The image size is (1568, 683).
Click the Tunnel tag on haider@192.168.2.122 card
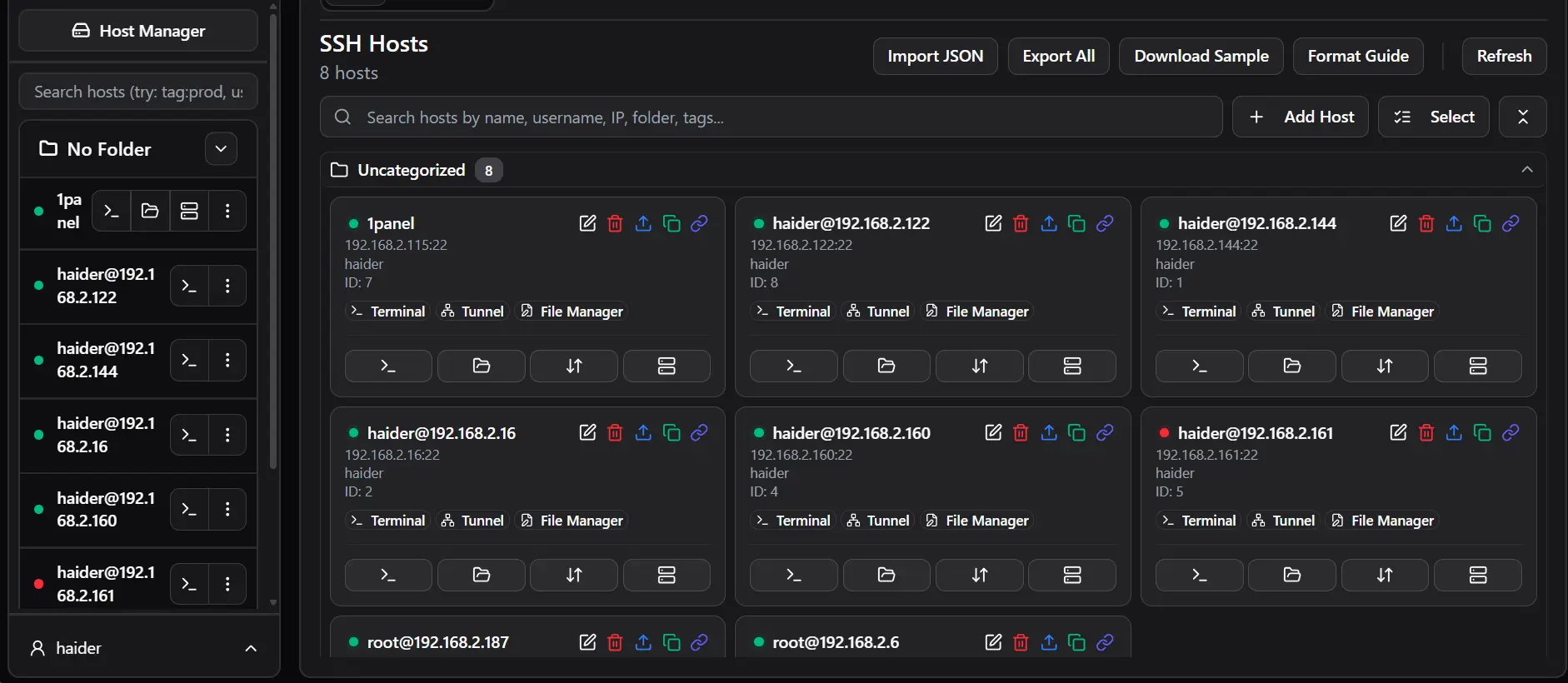[x=879, y=312]
